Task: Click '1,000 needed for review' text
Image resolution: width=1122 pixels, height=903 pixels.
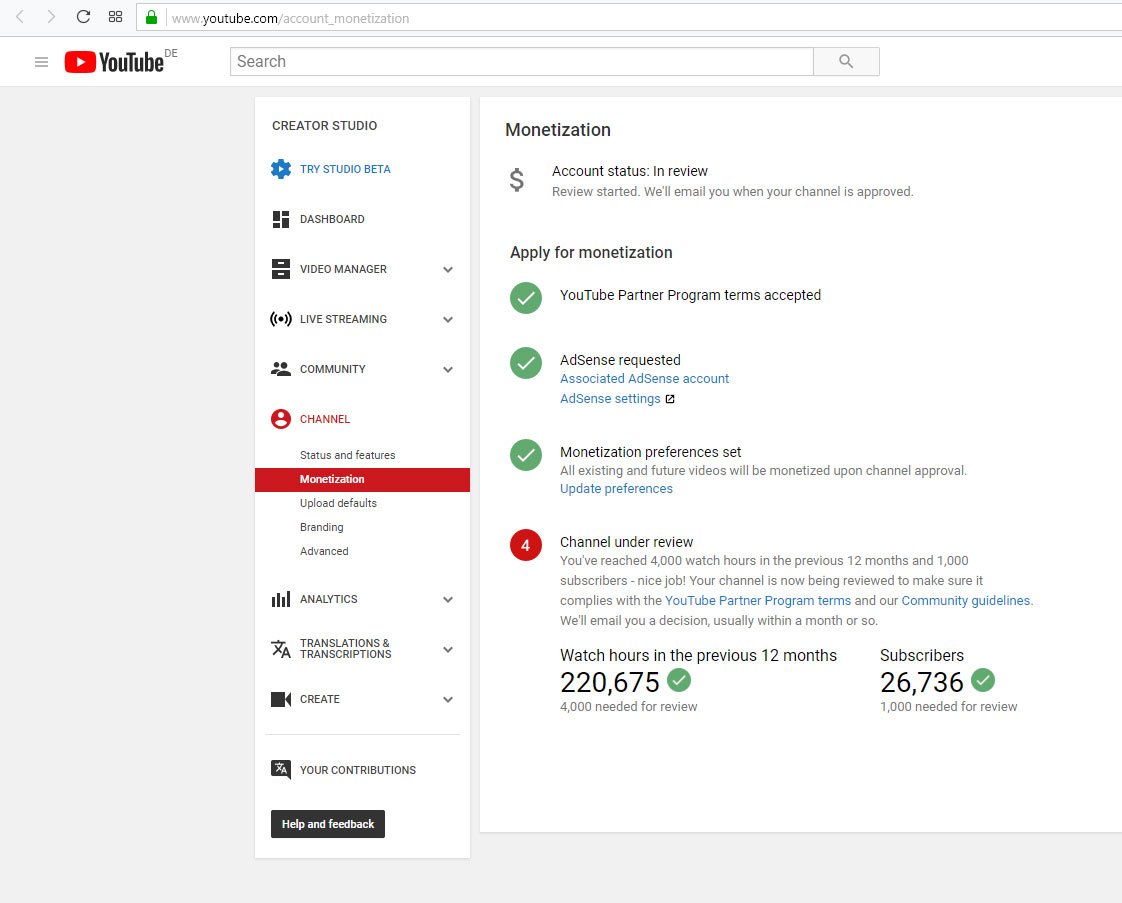Action: [x=948, y=706]
